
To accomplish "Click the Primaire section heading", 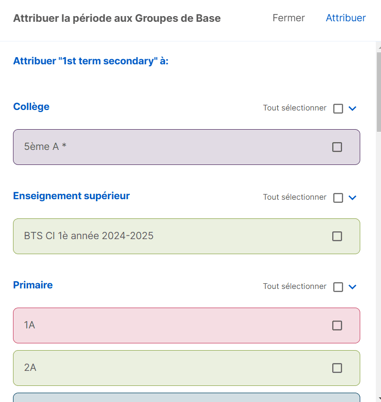I will pos(33,285).
